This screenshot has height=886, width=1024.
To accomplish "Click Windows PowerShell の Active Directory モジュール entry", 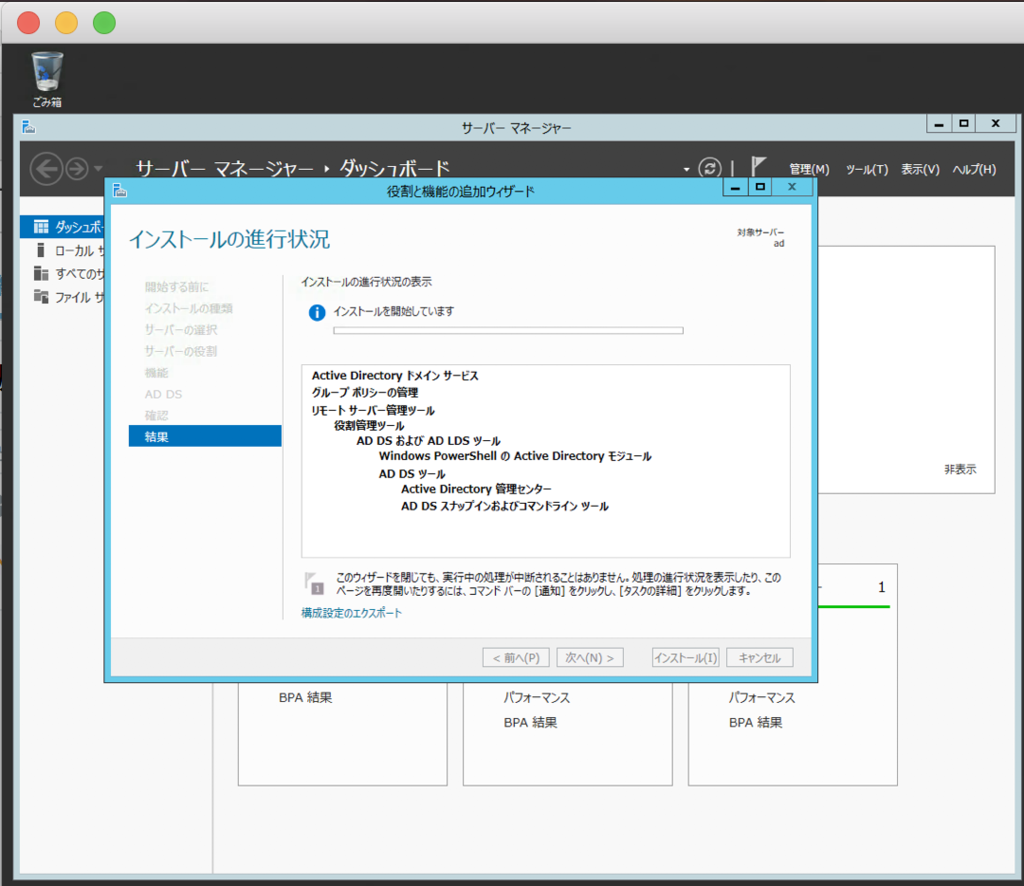I will point(515,456).
